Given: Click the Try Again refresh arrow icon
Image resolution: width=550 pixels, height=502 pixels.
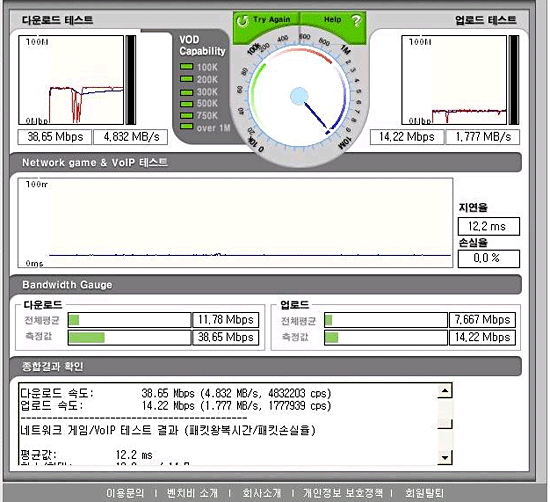Looking at the screenshot, I should click(x=242, y=21).
